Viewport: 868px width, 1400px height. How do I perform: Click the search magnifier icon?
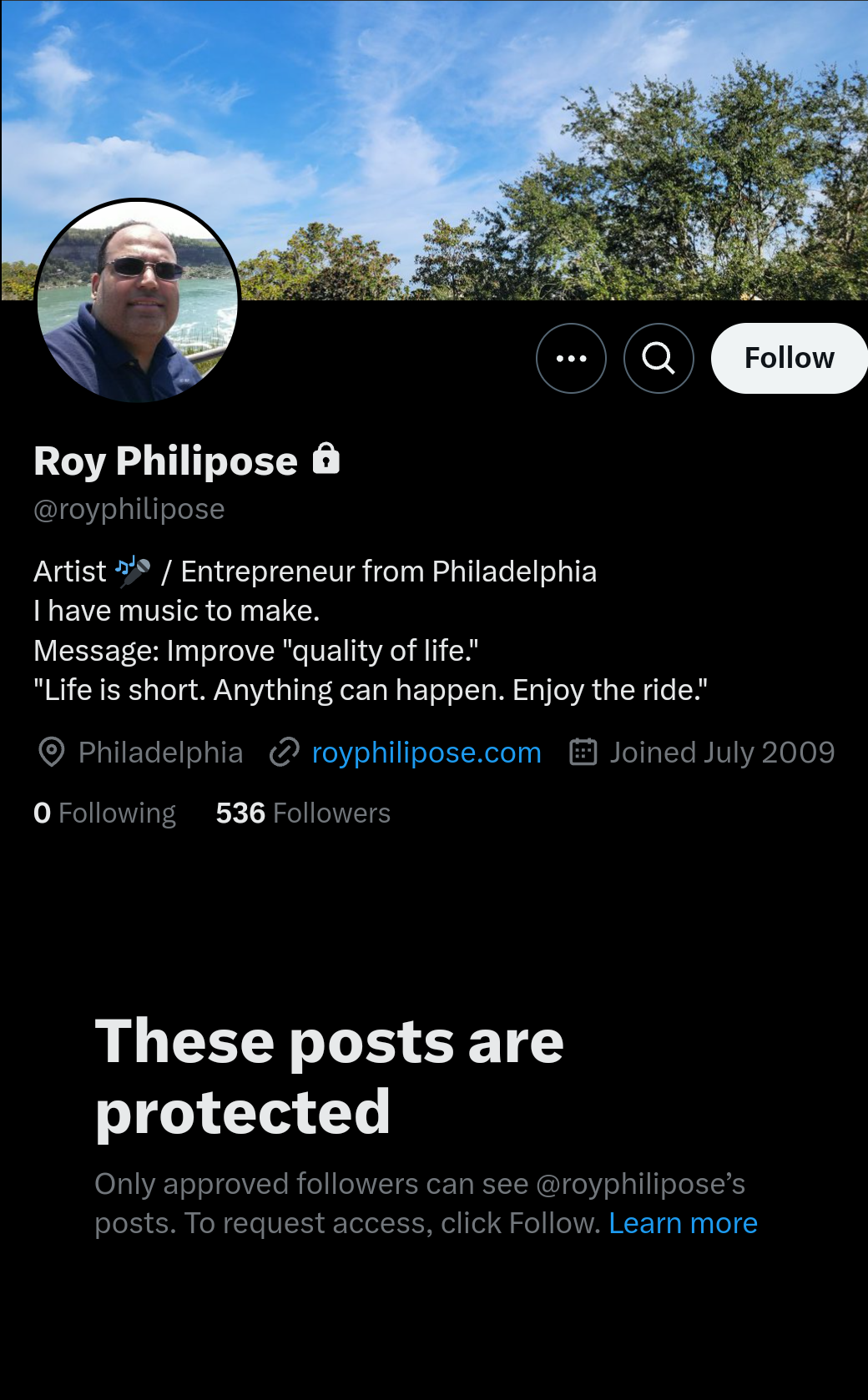point(659,359)
